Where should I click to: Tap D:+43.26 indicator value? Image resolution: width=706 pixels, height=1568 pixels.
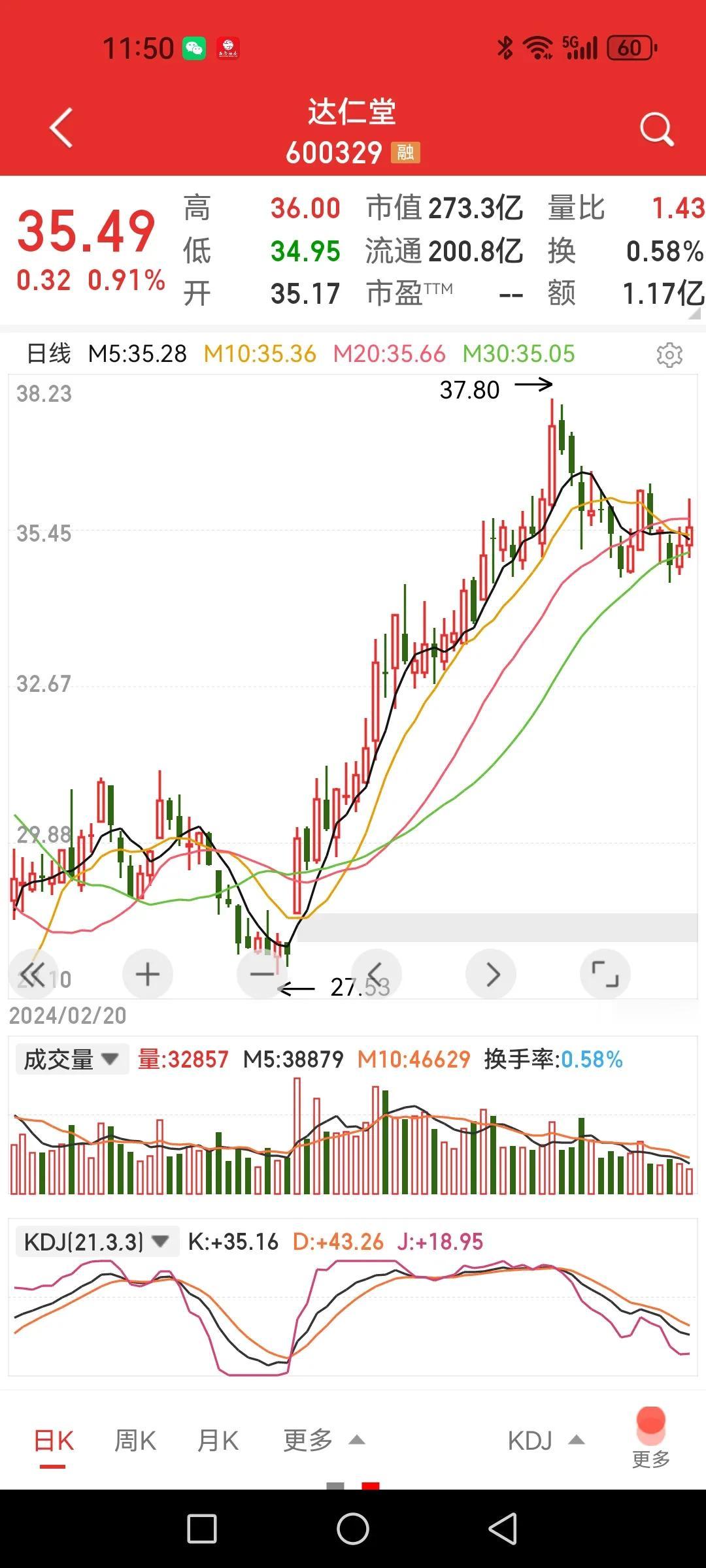[338, 1241]
